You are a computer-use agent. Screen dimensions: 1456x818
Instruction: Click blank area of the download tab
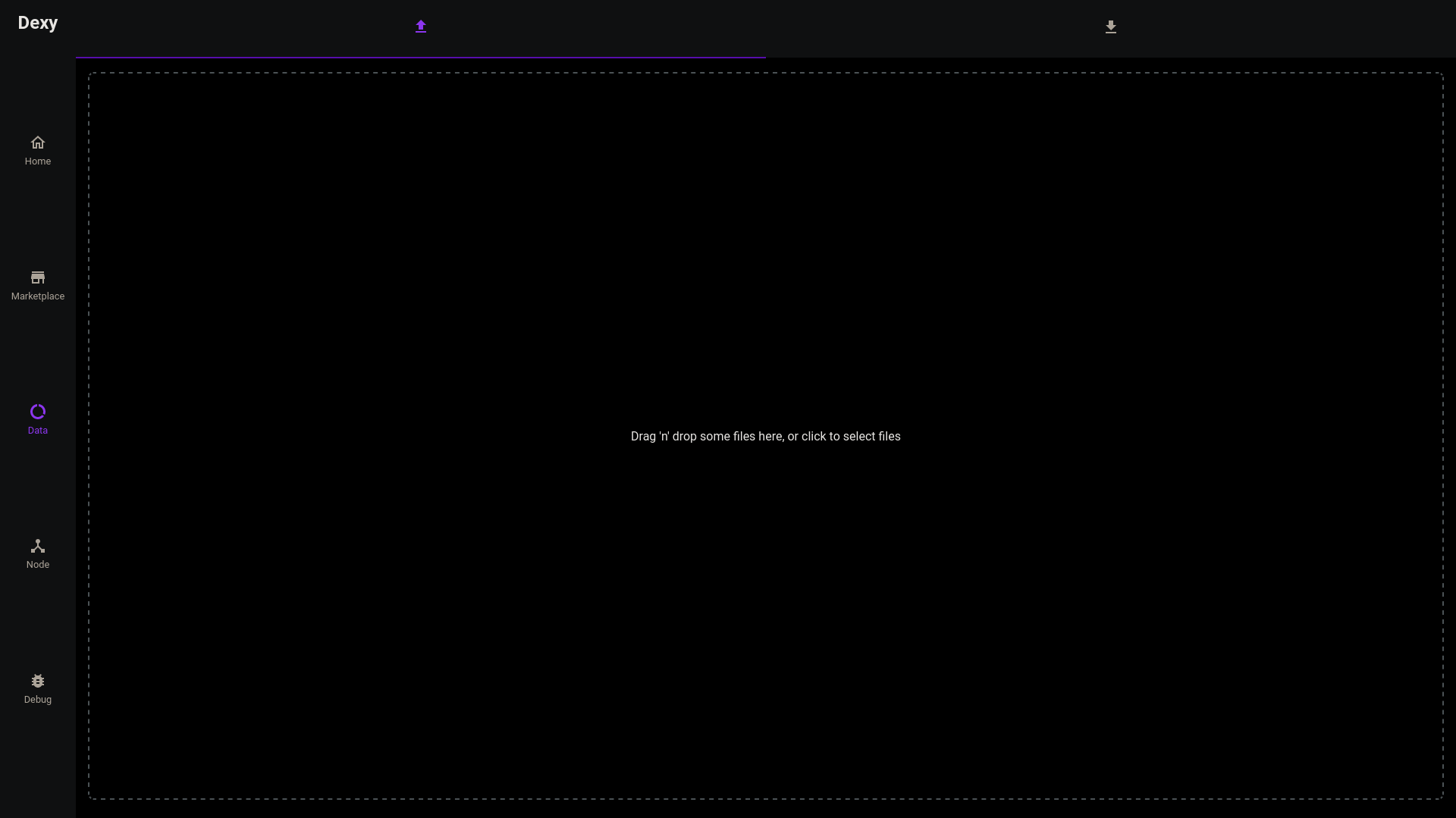point(1289,27)
